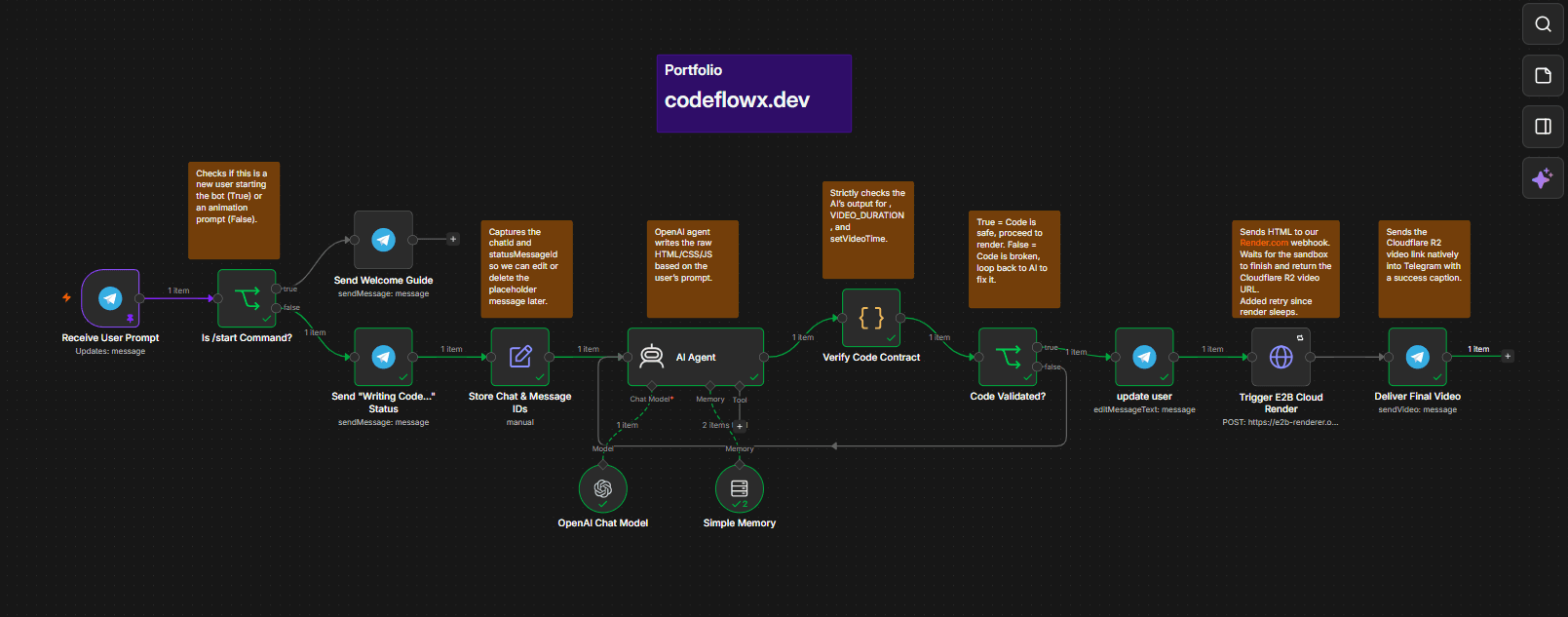The image size is (1568, 617).
Task: Open the Simple Memory sub-node
Action: pyautogui.click(x=740, y=488)
